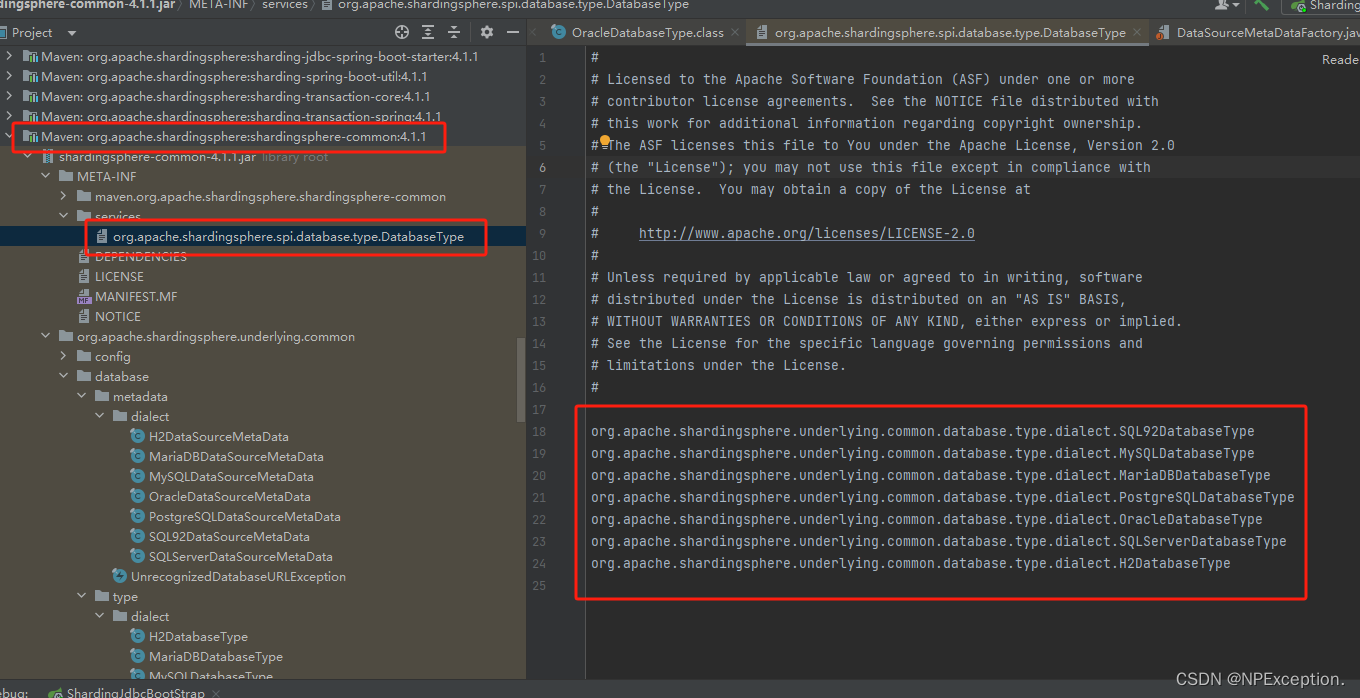Expand the config package

point(64,356)
